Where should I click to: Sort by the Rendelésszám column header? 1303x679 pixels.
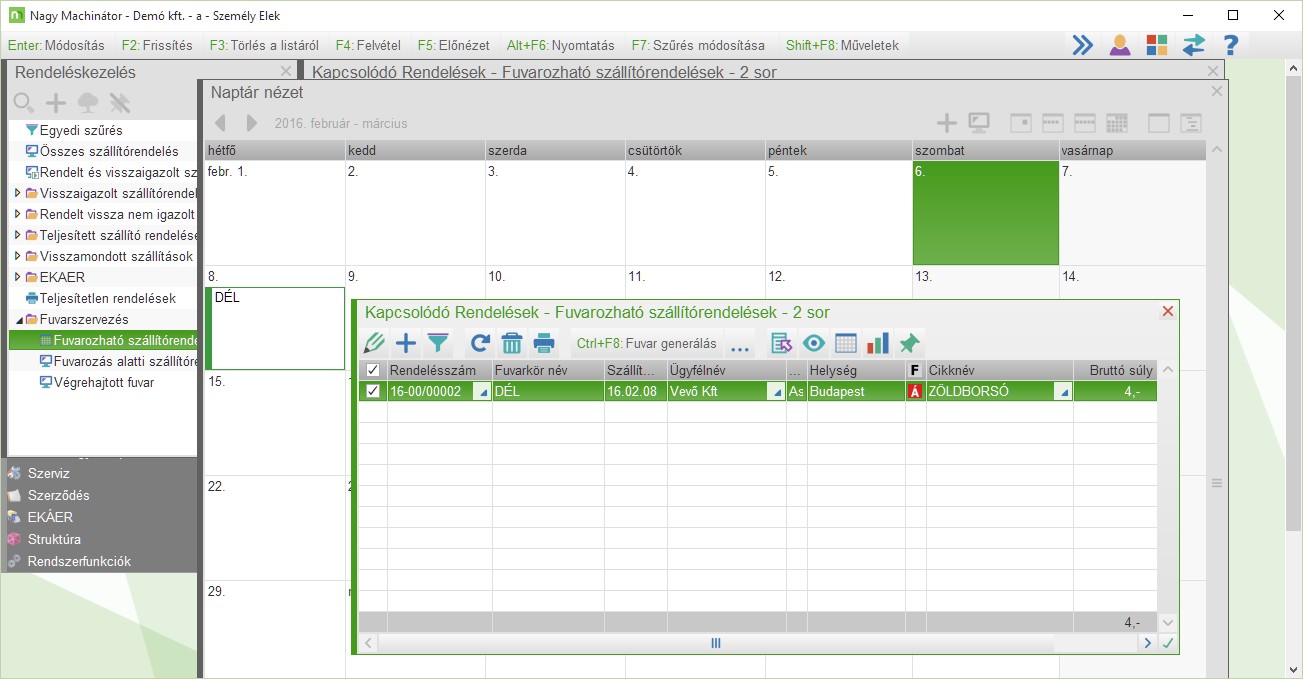coord(439,371)
